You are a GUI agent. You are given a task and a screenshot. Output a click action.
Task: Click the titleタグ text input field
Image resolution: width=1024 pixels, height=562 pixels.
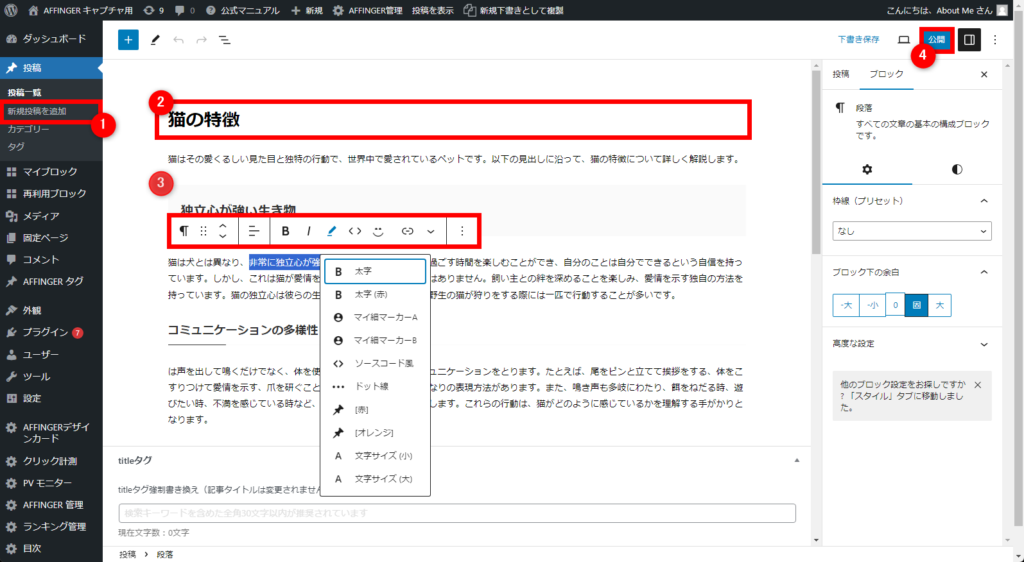click(x=457, y=513)
